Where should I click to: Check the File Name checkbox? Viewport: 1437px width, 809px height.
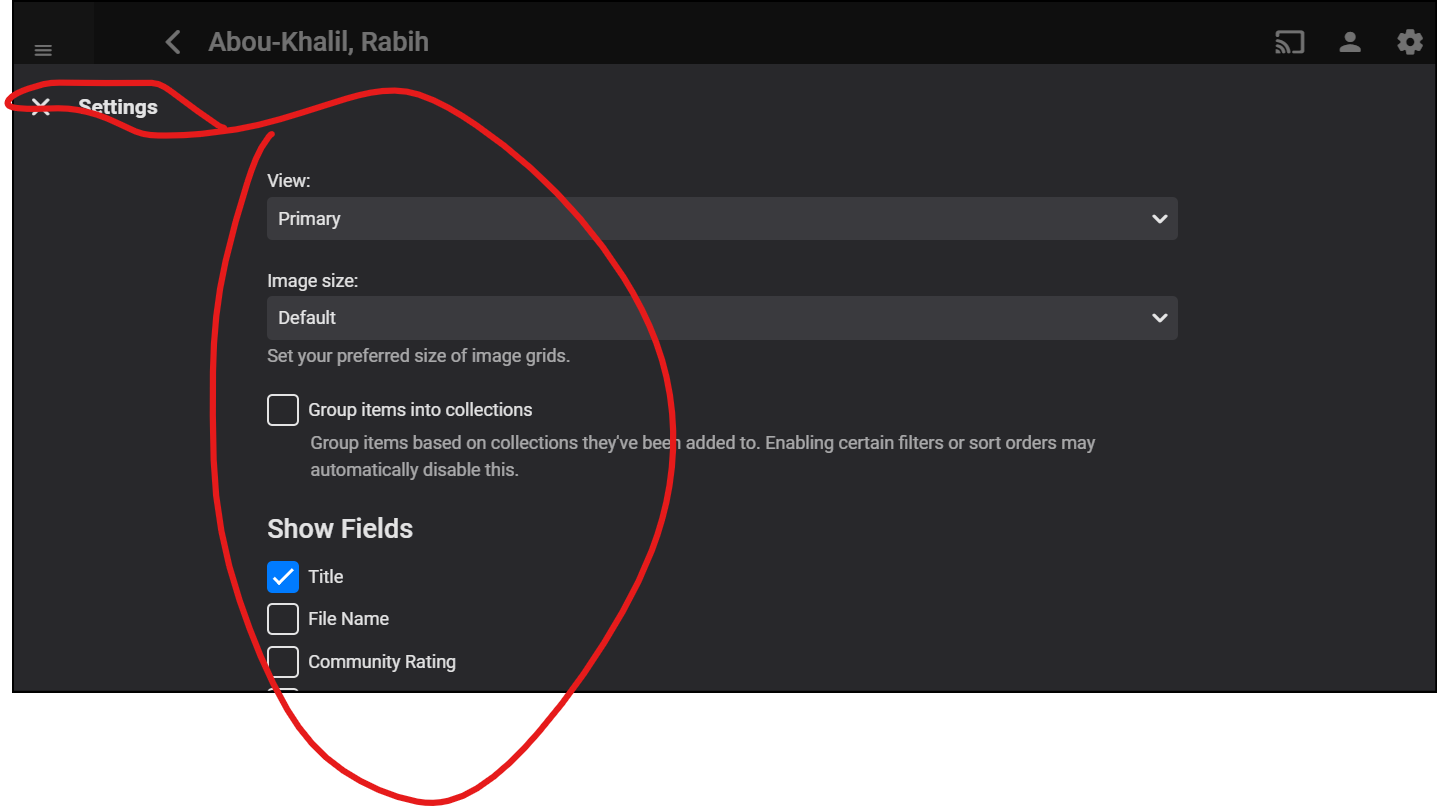[x=283, y=619]
